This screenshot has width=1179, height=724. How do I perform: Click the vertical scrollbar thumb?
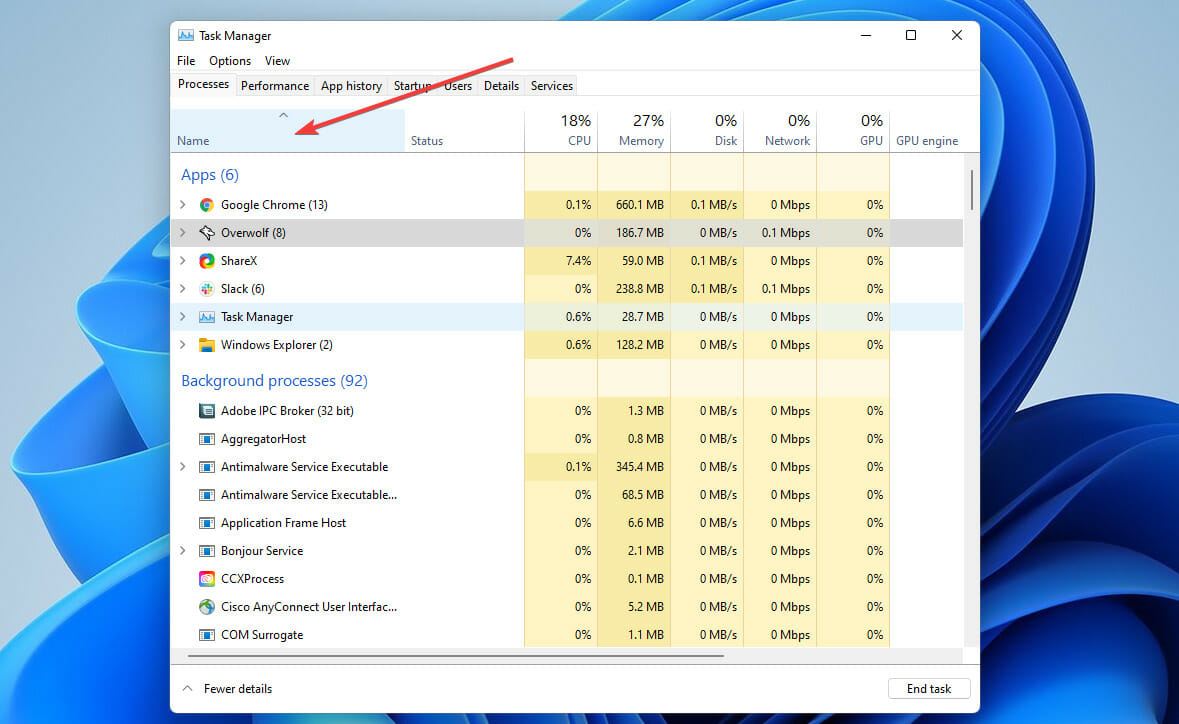tap(971, 189)
